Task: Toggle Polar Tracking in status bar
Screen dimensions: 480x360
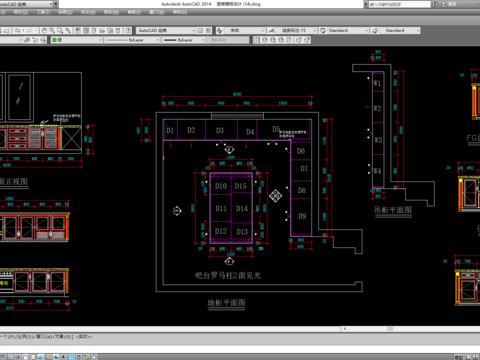Action: pyautogui.click(x=41, y=357)
